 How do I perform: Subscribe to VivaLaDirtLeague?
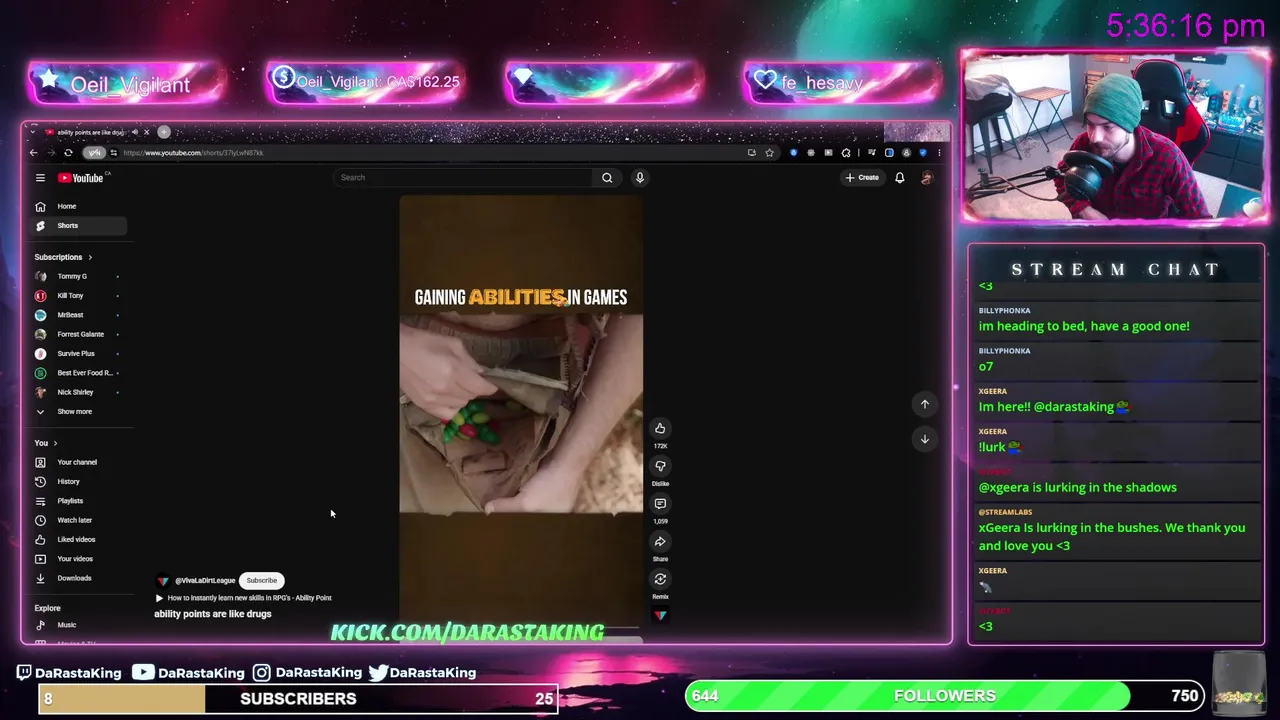262,580
